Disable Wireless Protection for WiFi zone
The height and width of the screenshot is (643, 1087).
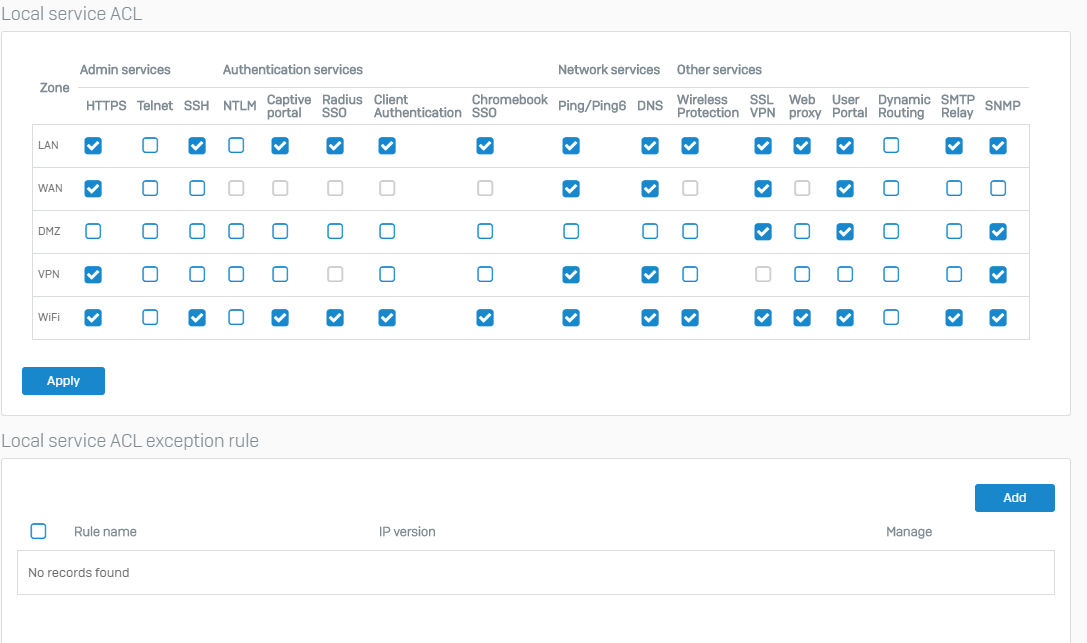coord(690,318)
